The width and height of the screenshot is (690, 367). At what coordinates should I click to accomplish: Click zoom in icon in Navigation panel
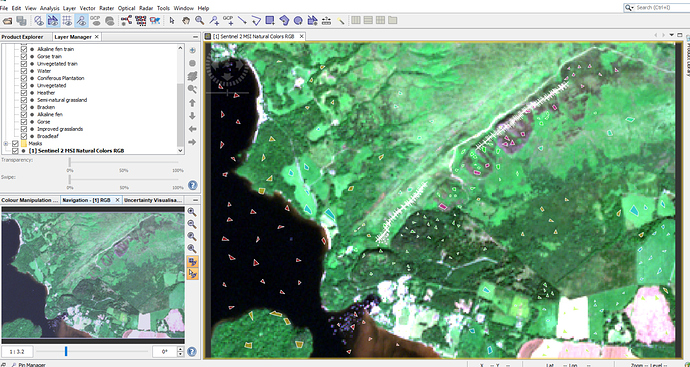tap(192, 212)
